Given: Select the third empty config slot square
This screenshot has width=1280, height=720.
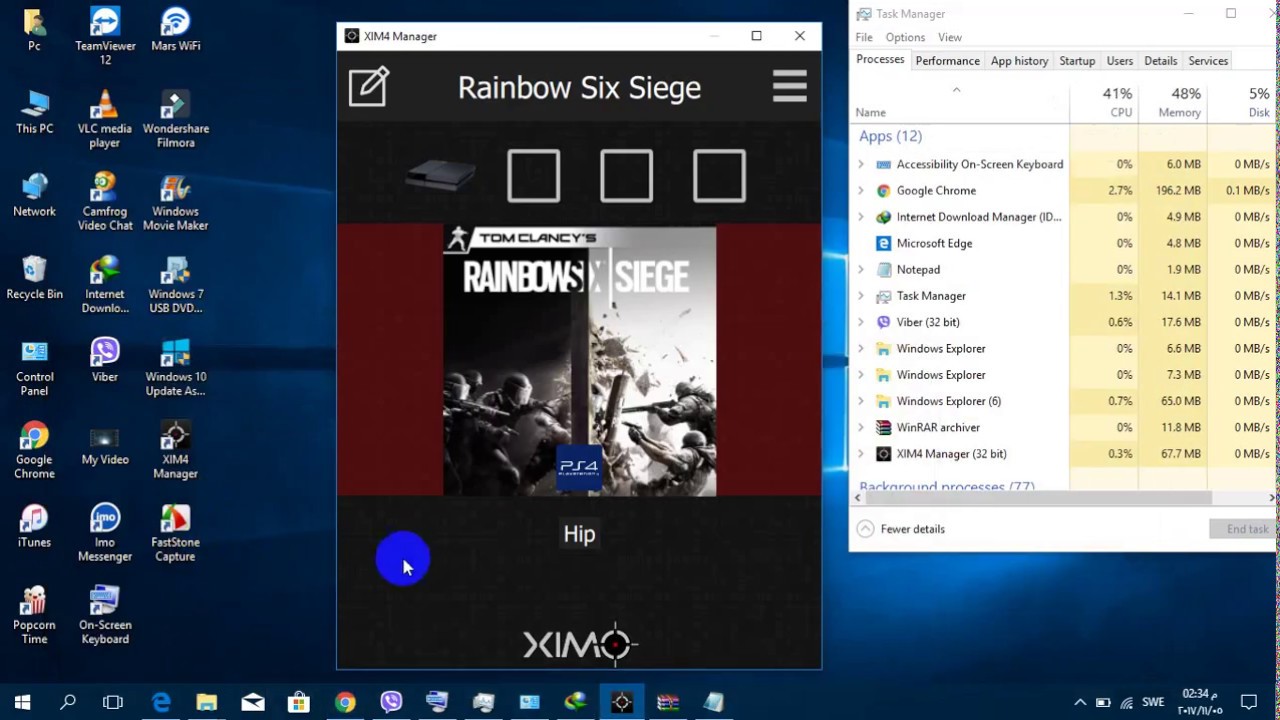Looking at the screenshot, I should click(x=719, y=176).
